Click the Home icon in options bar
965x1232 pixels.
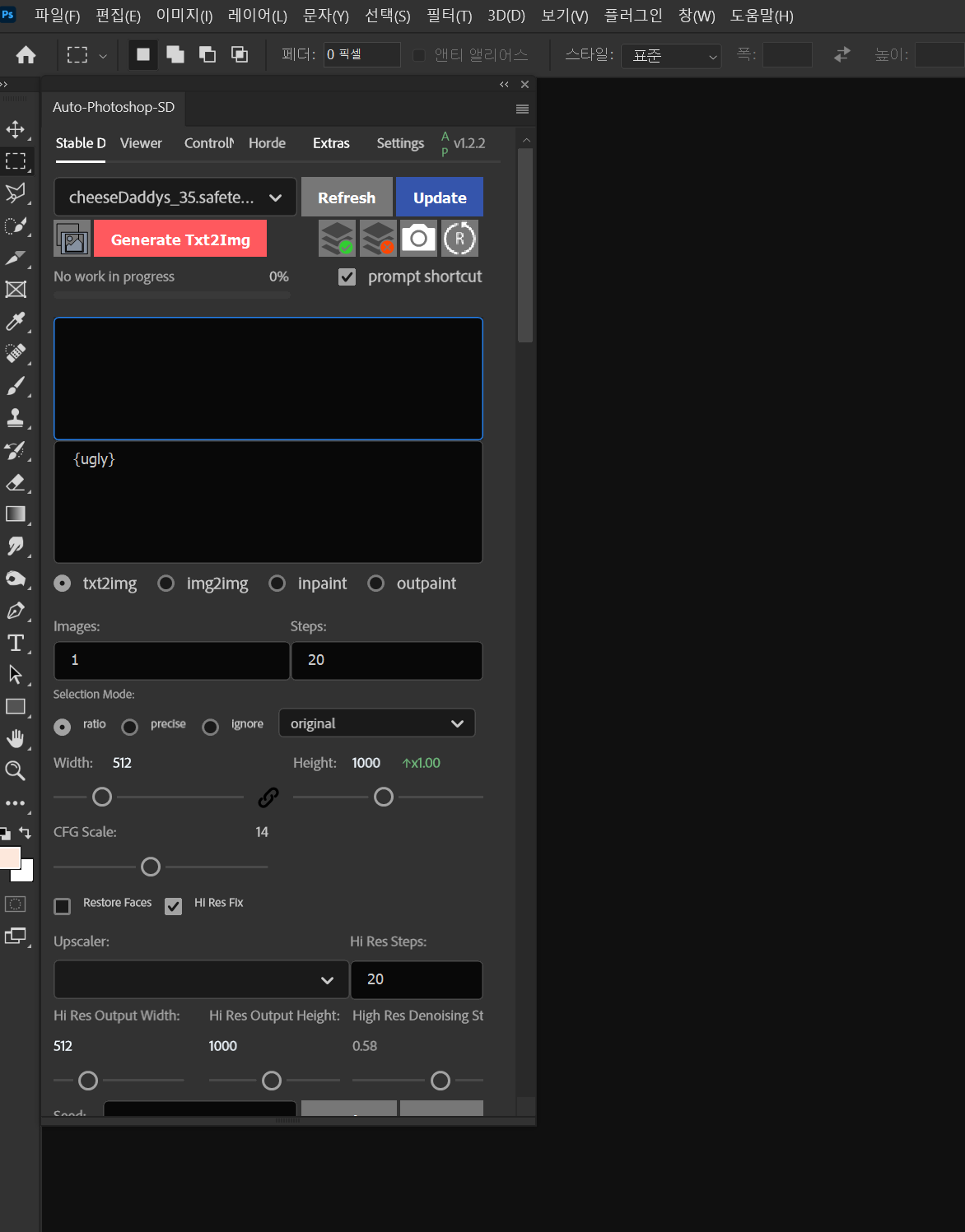(26, 55)
